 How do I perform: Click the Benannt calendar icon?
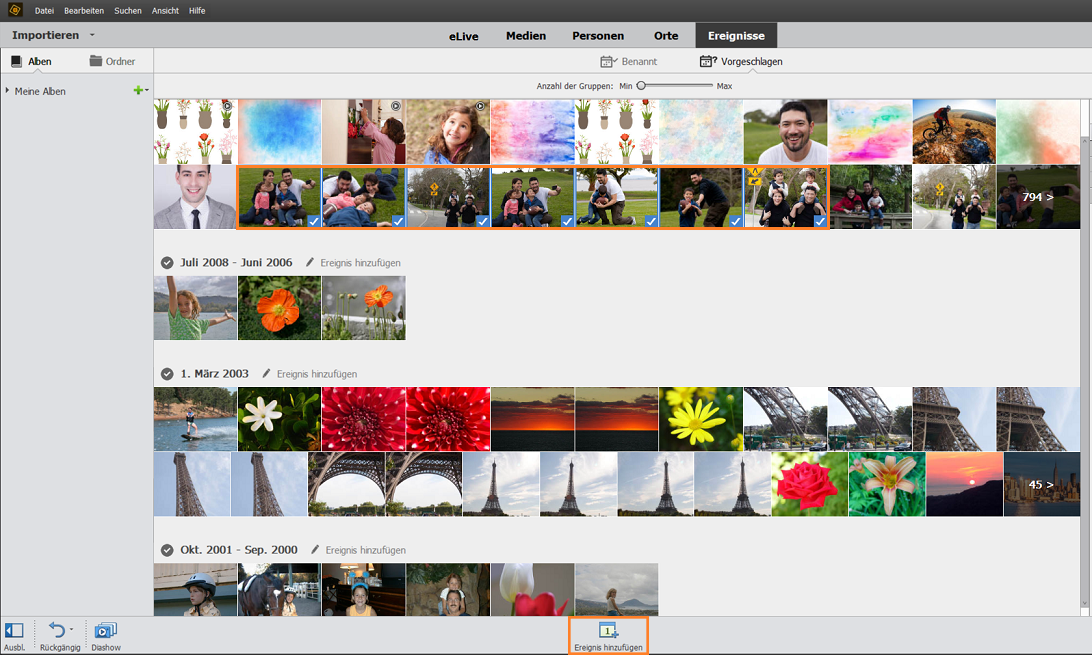609,61
